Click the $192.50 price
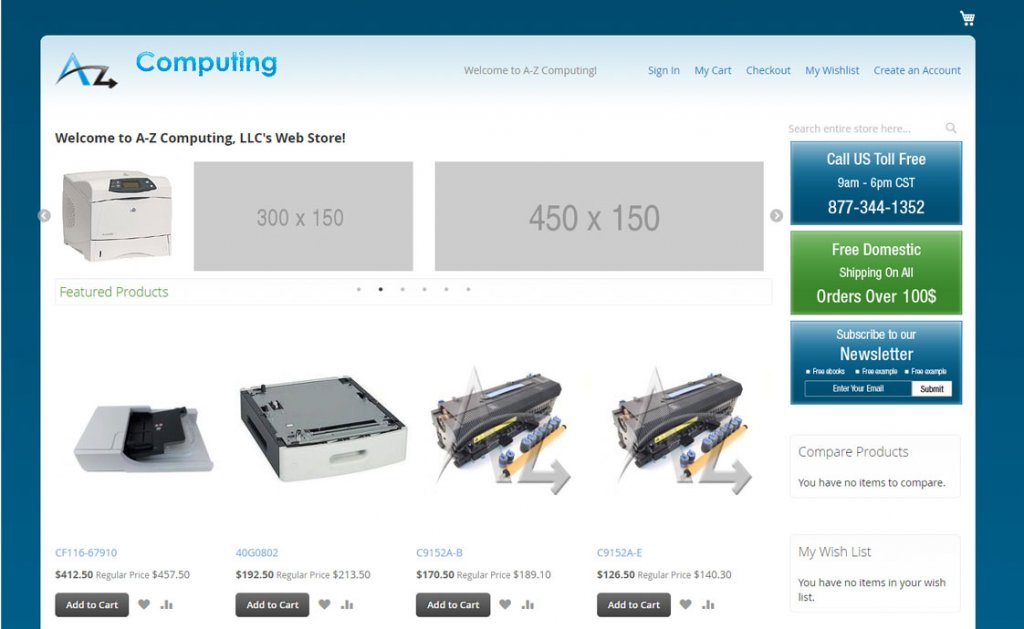Viewport: 1024px width, 629px height. [255, 575]
